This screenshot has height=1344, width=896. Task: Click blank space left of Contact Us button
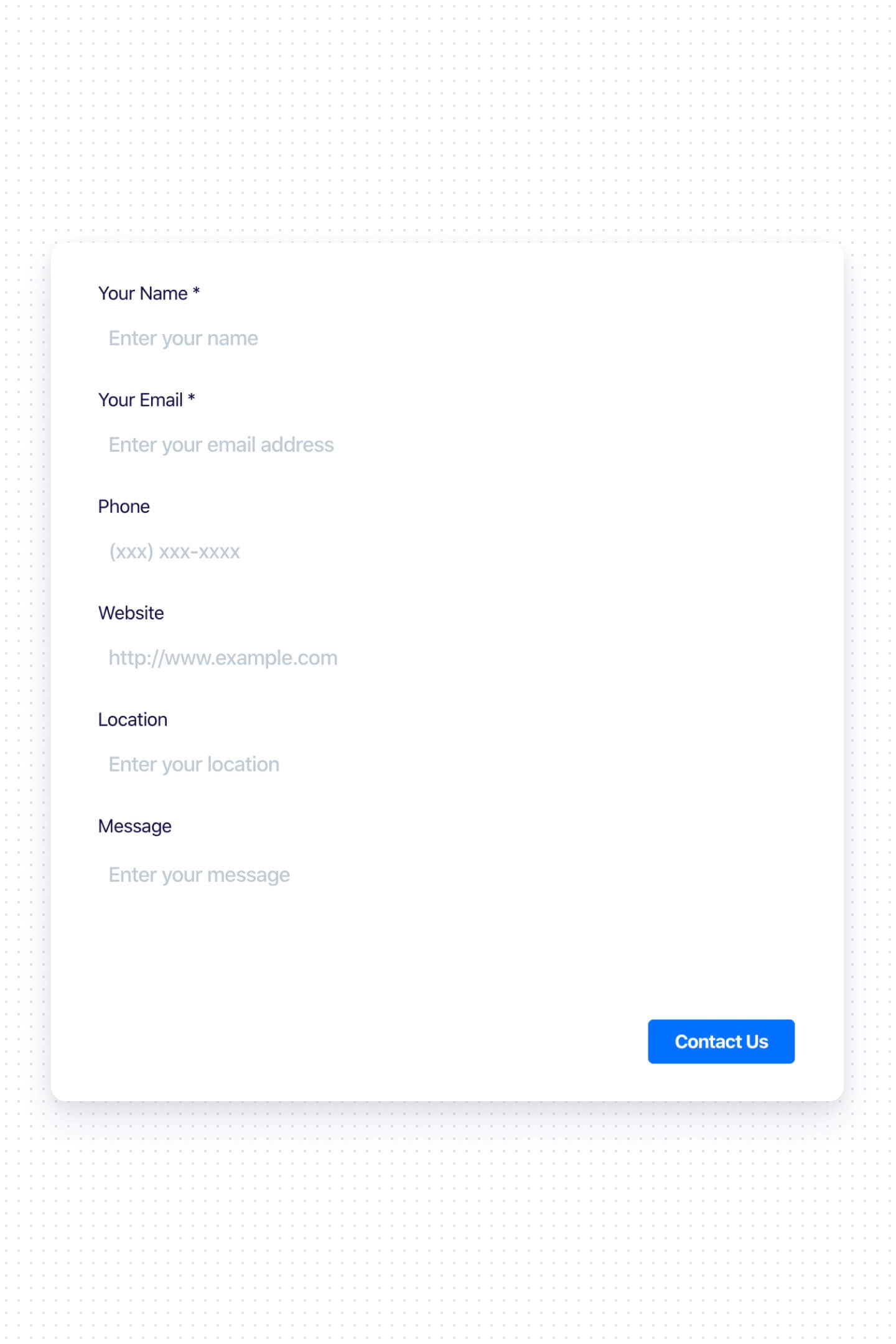(373, 1041)
